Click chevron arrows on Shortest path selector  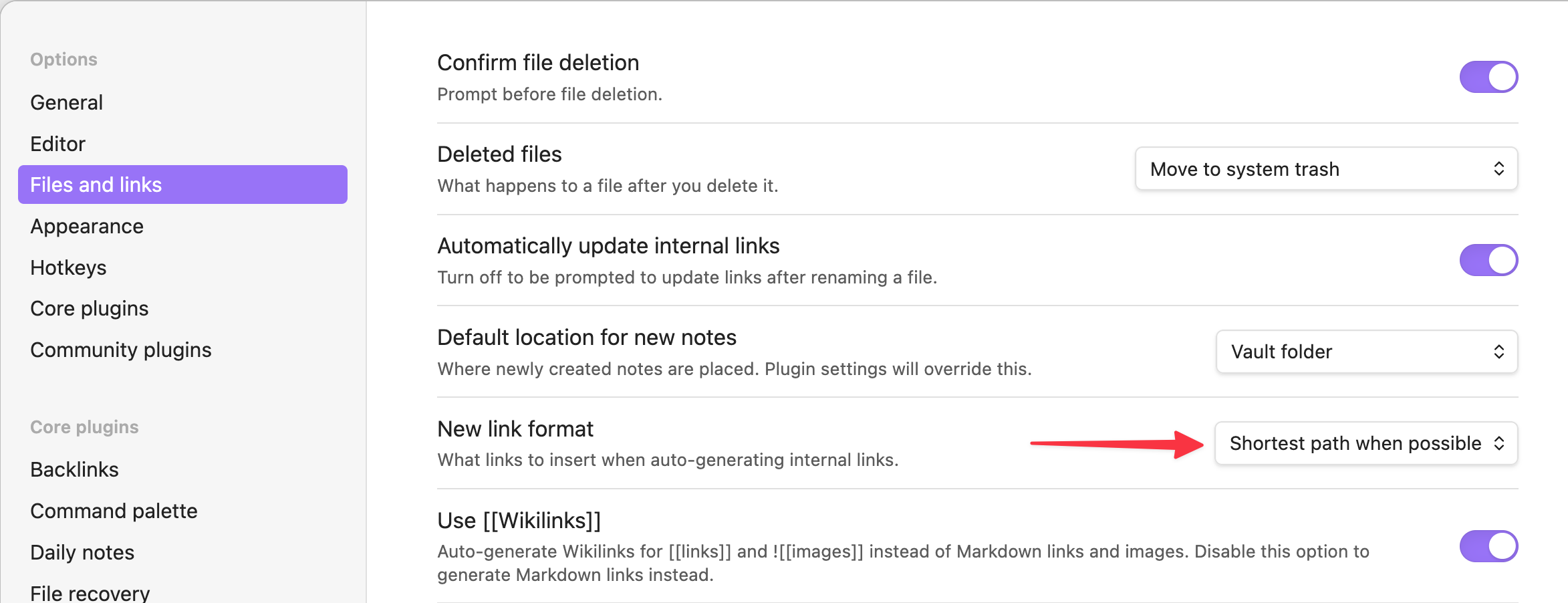[x=1499, y=443]
